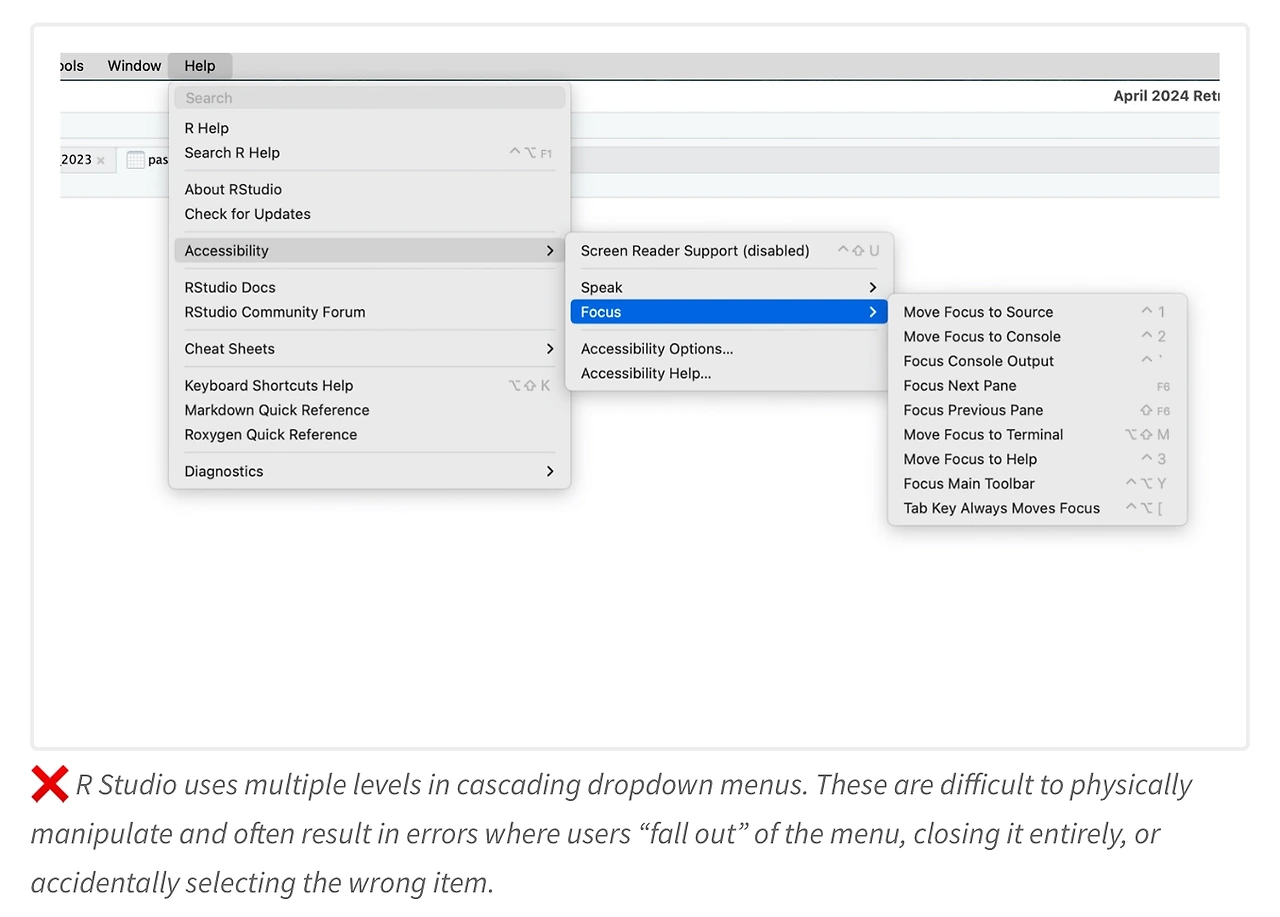1280x917 pixels.
Task: Choose Search R Help menu item
Action: click(370, 153)
